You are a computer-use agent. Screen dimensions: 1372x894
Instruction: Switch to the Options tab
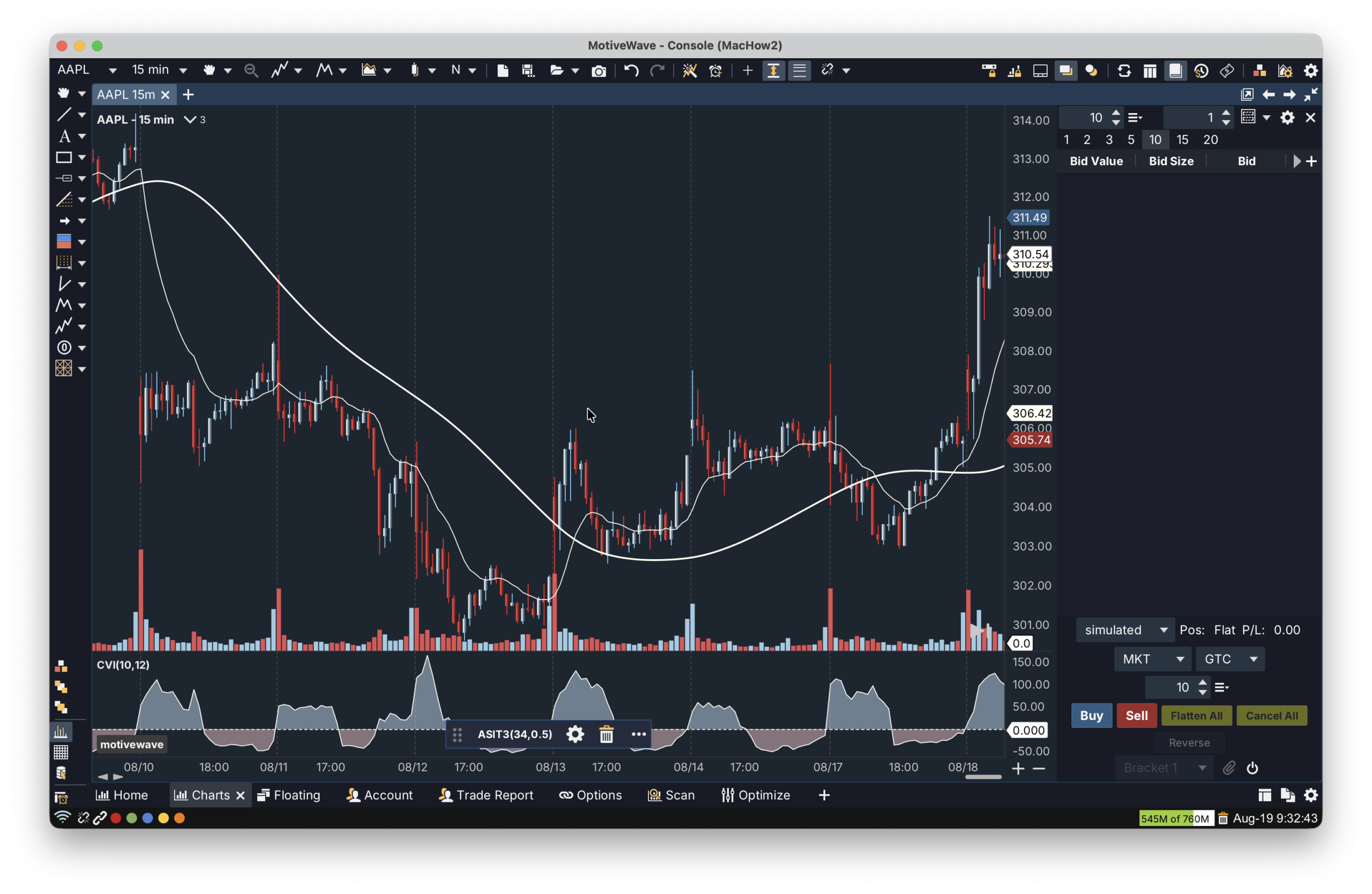(590, 795)
